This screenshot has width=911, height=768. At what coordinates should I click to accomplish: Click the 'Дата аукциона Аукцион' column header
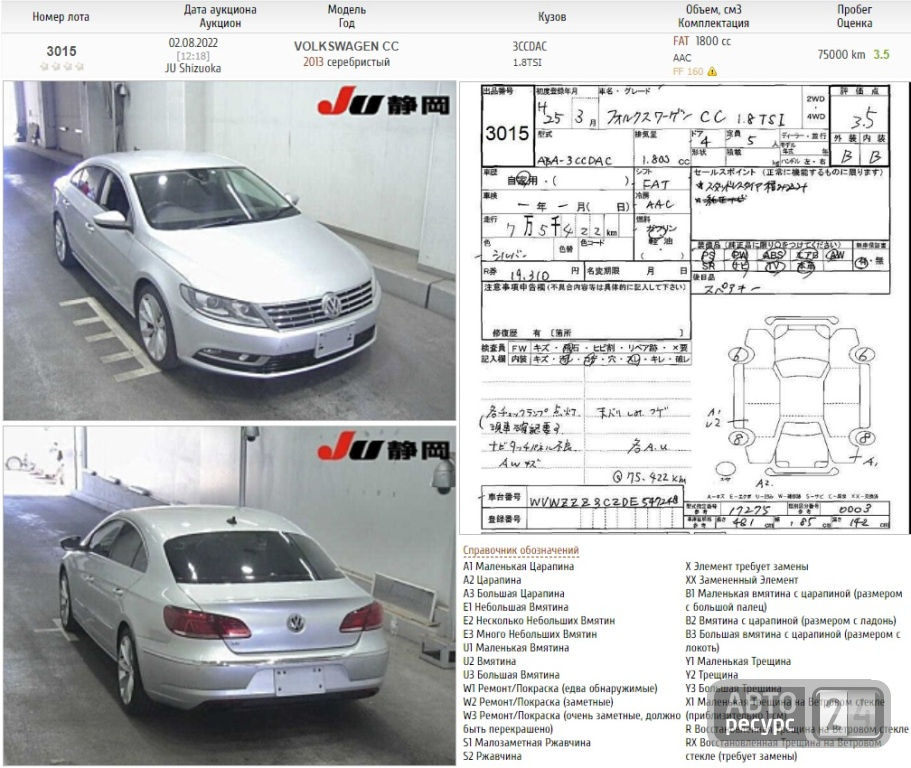click(220, 16)
